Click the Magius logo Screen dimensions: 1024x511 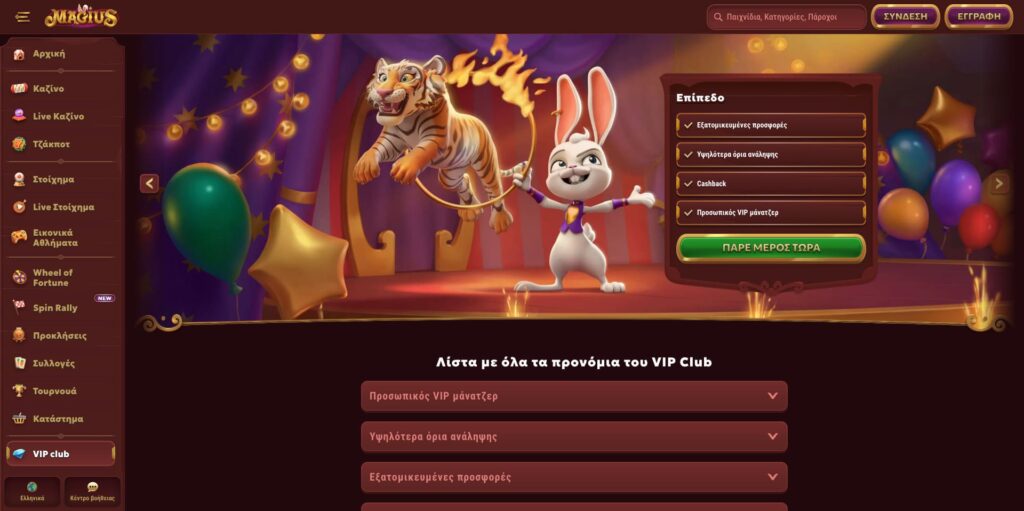point(81,16)
